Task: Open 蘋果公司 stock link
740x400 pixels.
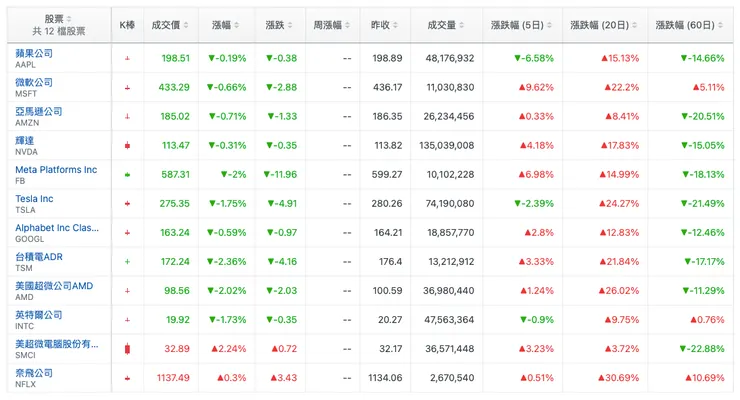Action: (34, 53)
